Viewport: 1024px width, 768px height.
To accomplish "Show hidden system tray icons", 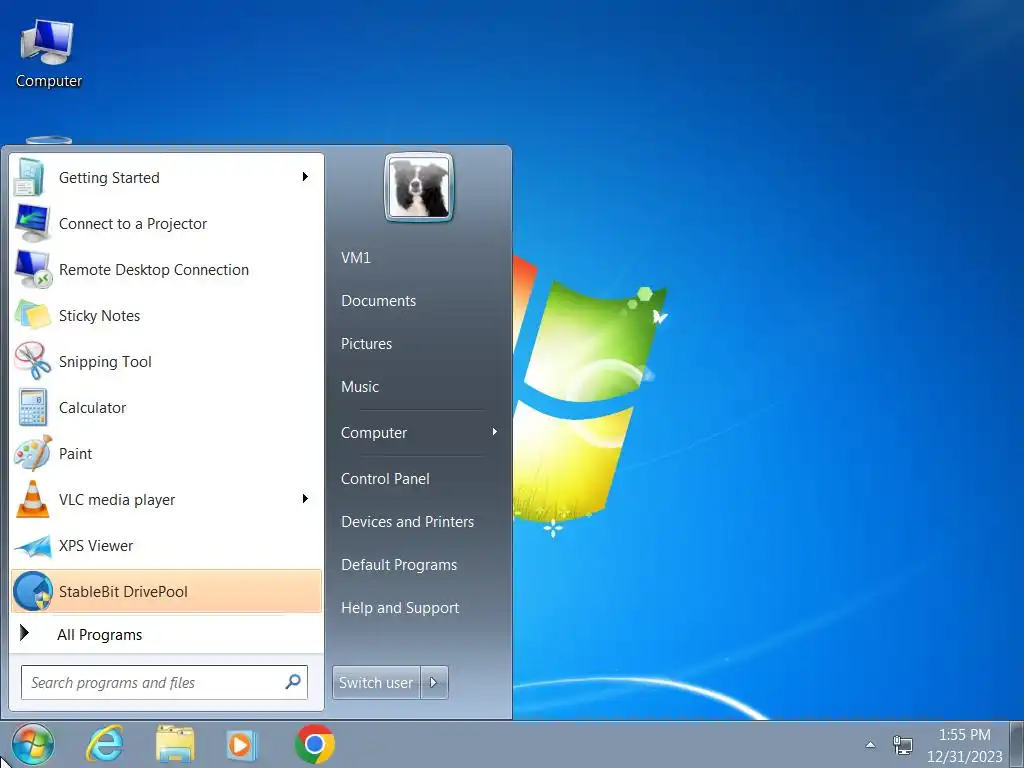I will pyautogui.click(x=871, y=744).
